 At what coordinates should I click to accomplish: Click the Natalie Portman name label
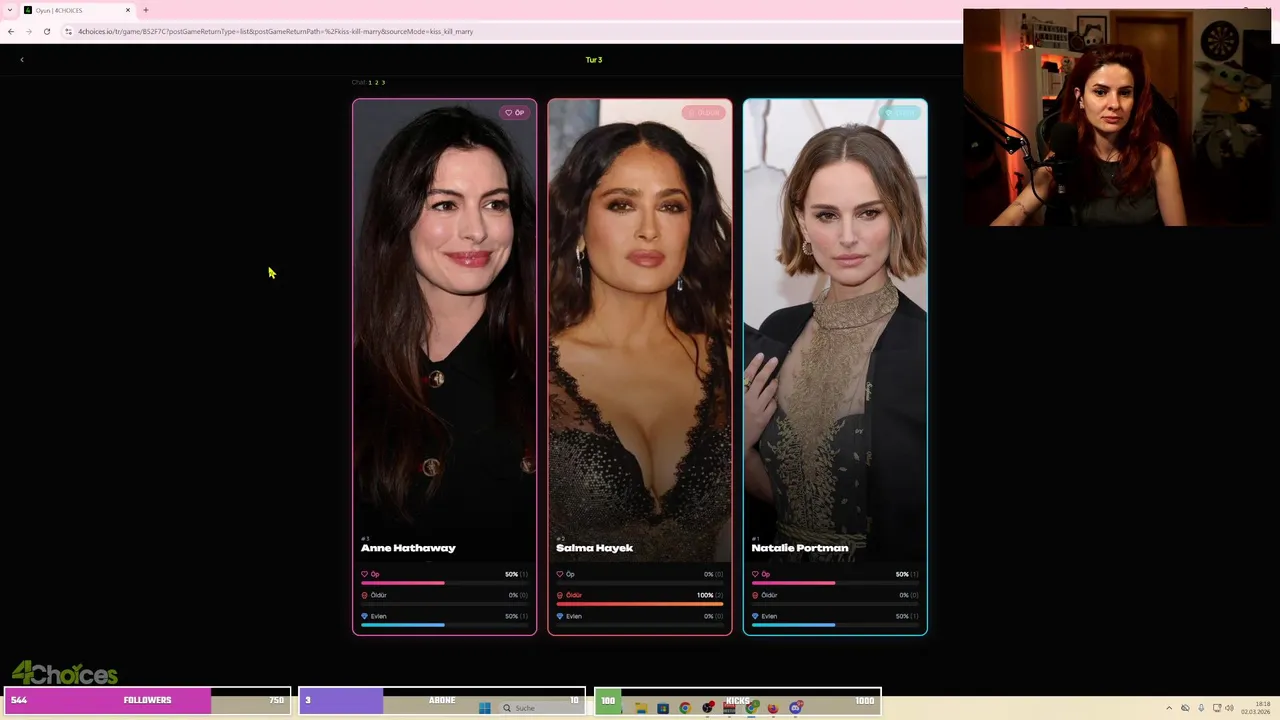pyautogui.click(x=800, y=548)
